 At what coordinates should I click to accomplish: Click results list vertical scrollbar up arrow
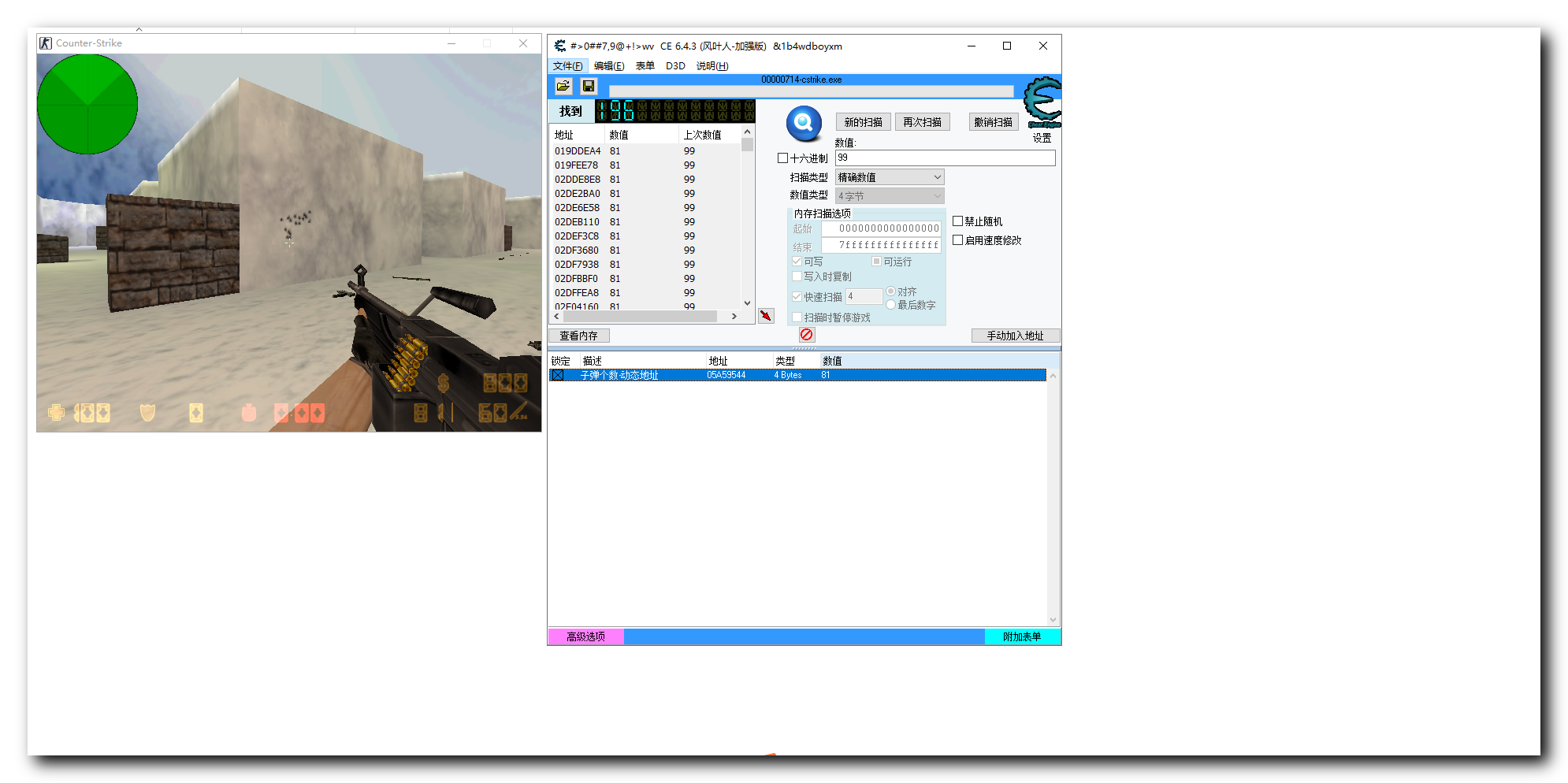click(748, 132)
